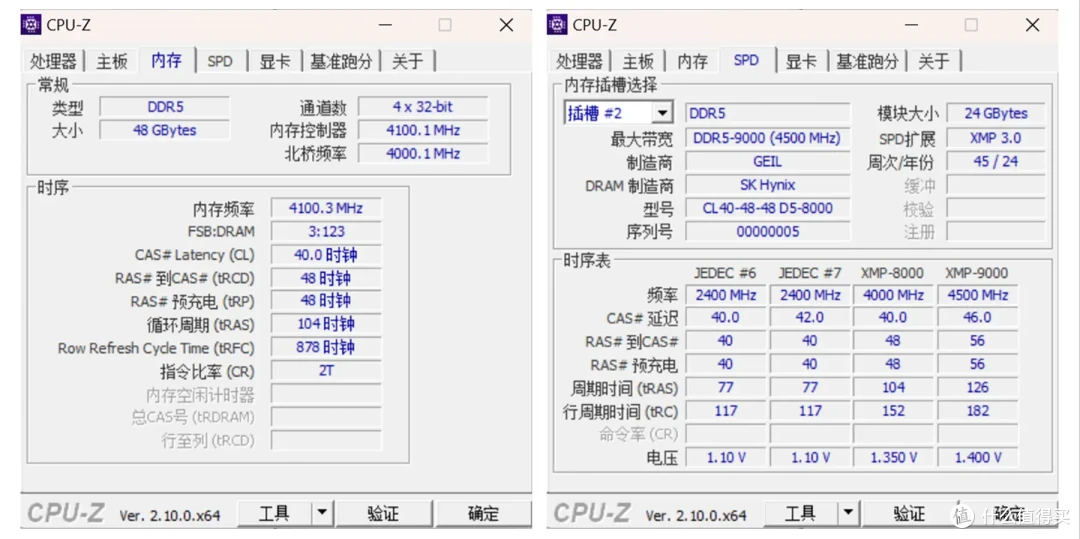1080x539 pixels.
Task: Click the CL40-48-48 D5-8000 model field
Action: [767, 208]
